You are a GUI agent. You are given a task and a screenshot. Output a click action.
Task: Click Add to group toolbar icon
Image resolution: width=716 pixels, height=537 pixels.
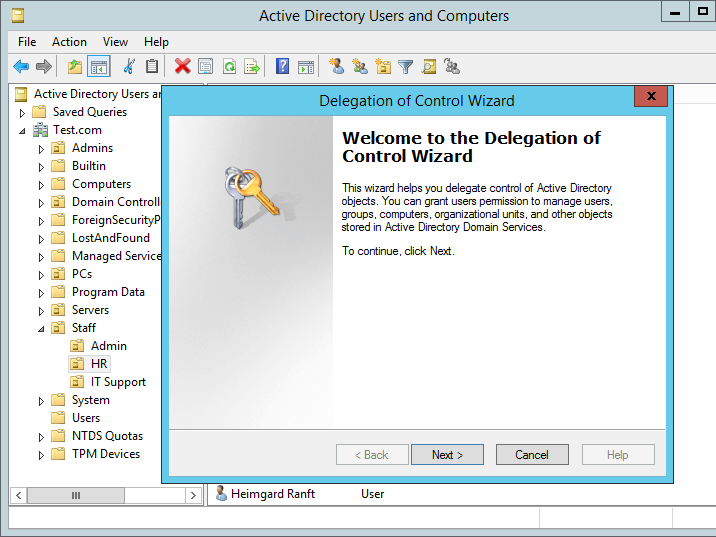click(452, 67)
